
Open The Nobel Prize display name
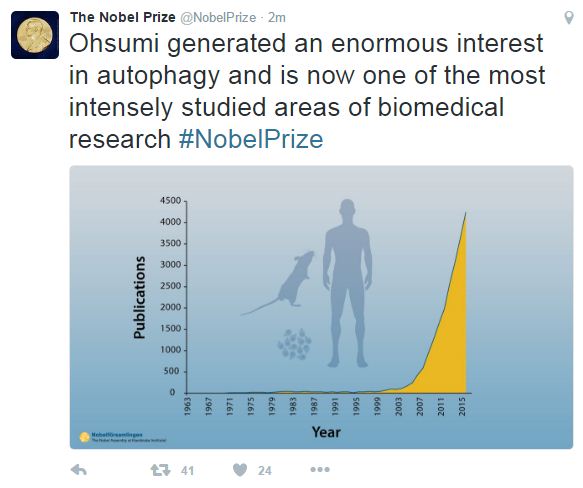123,17
